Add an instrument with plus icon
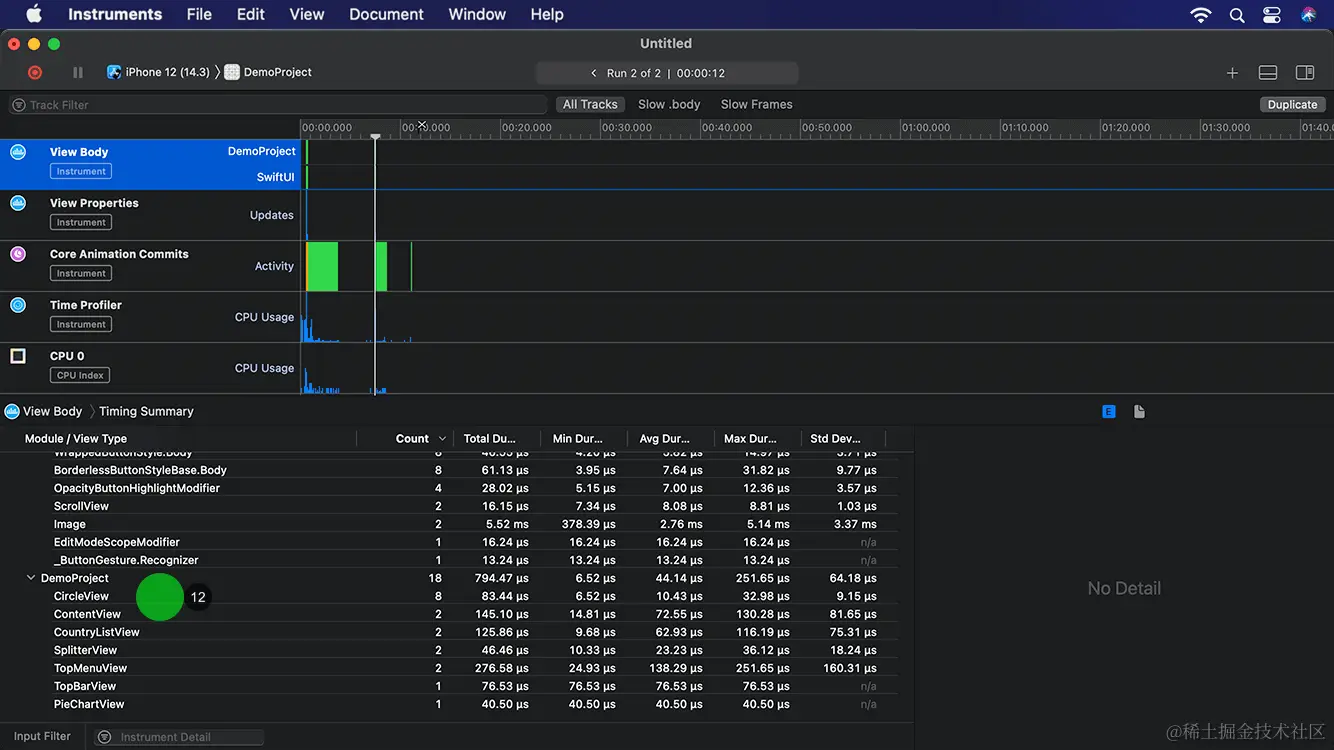The height and width of the screenshot is (750, 1334). click(x=1232, y=73)
